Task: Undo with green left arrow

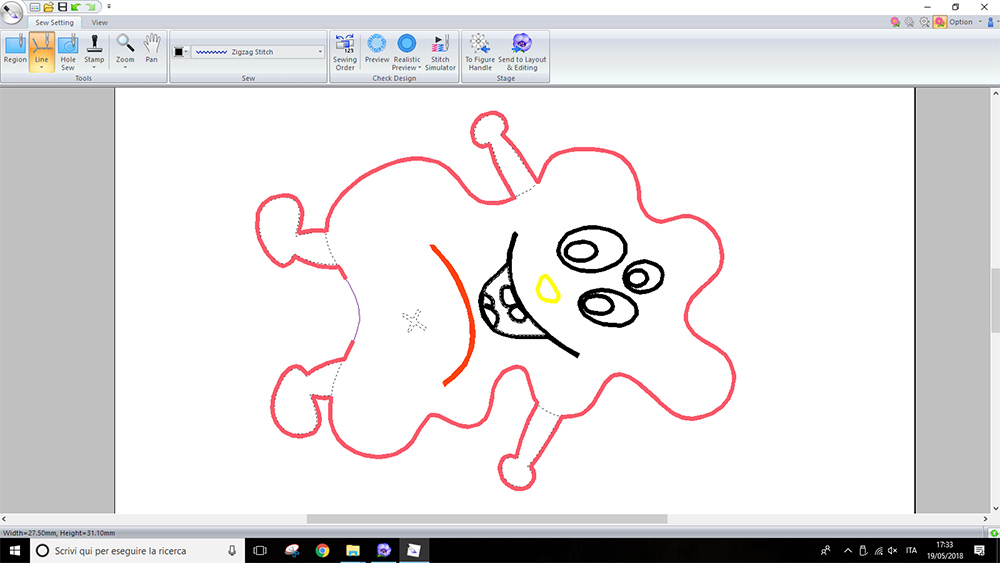Action: tap(76, 7)
